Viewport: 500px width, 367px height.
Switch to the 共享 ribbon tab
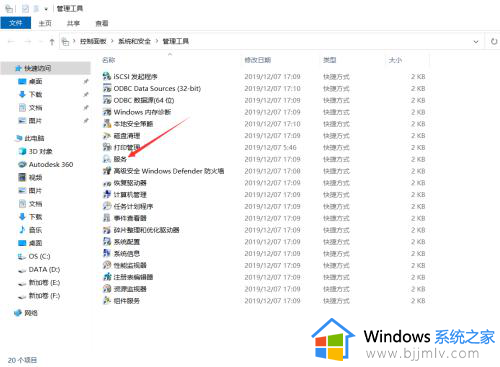coord(73,23)
